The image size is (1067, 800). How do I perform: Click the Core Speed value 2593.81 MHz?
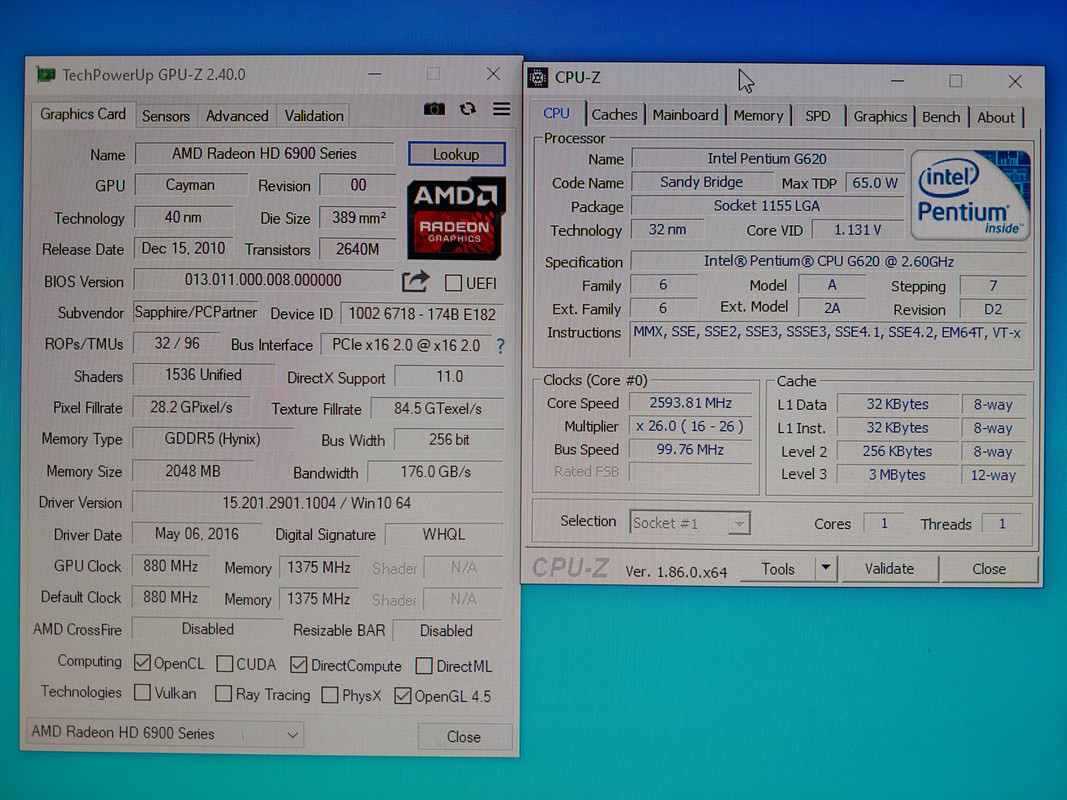[690, 403]
